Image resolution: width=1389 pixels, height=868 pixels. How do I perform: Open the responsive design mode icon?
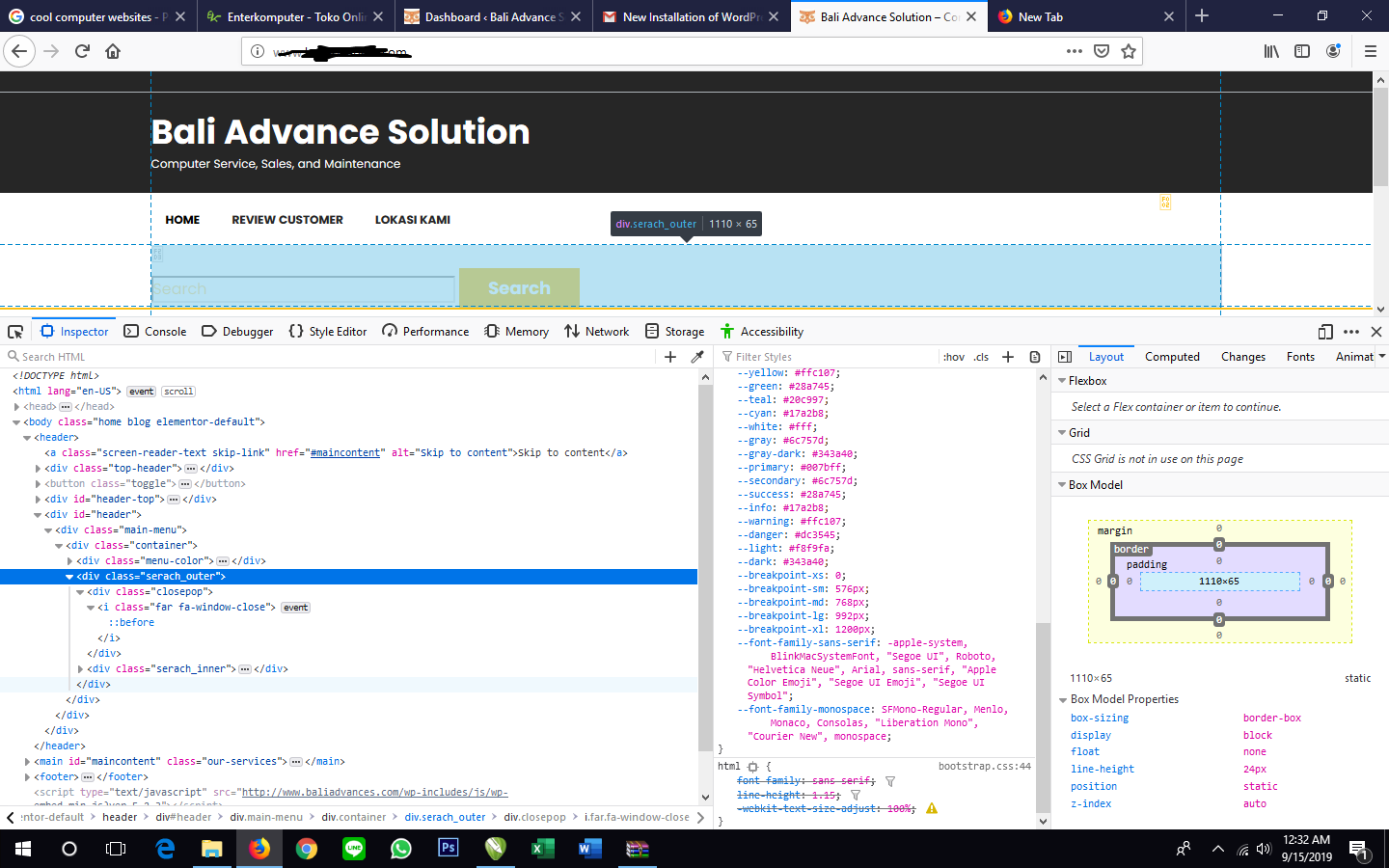[1325, 332]
